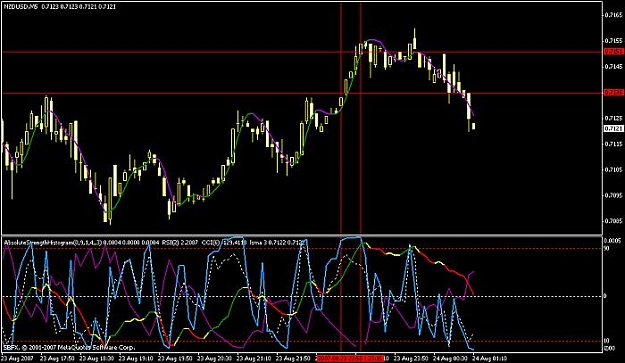The width and height of the screenshot is (625, 363).
Task: Click the 24 Aug 01:10 time label
Action: pyautogui.click(x=490, y=358)
